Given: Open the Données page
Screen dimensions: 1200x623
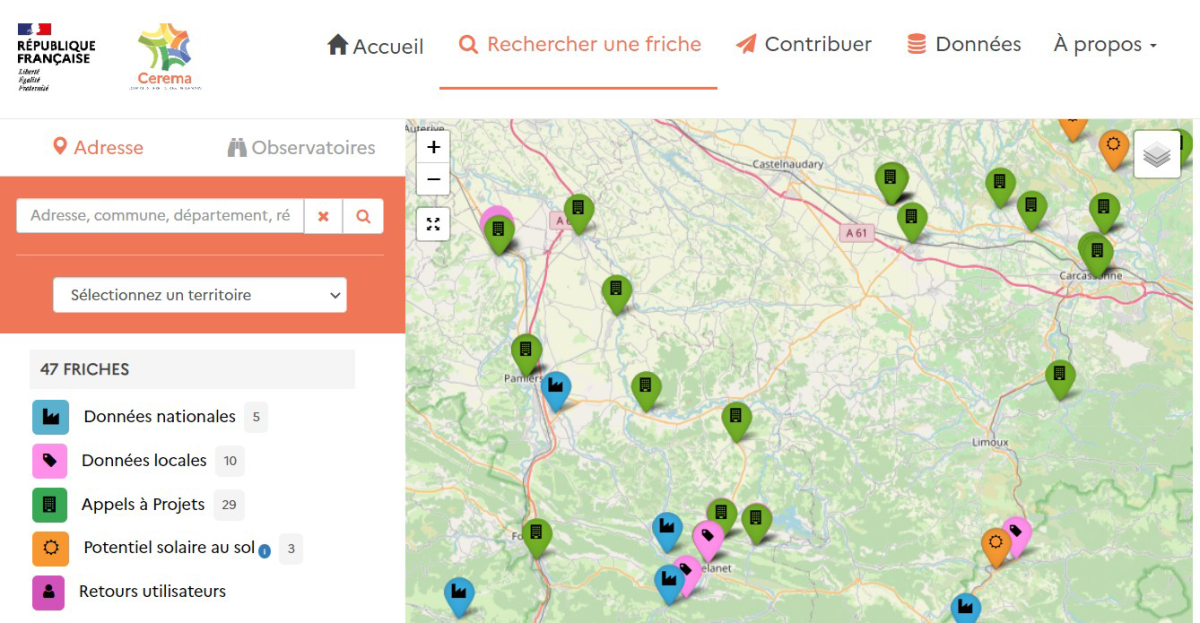Looking at the screenshot, I should tap(964, 45).
